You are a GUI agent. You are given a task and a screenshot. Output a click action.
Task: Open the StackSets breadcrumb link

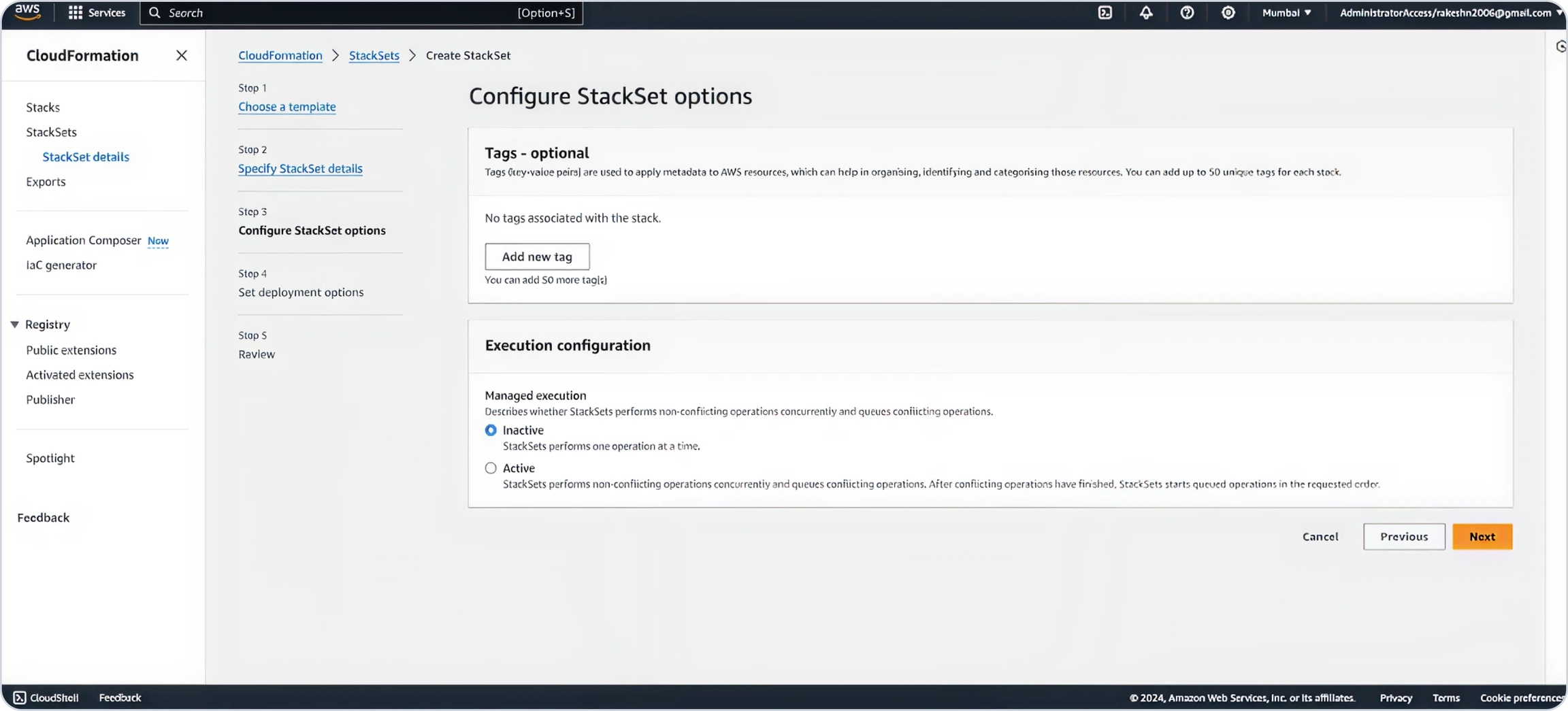(x=374, y=55)
